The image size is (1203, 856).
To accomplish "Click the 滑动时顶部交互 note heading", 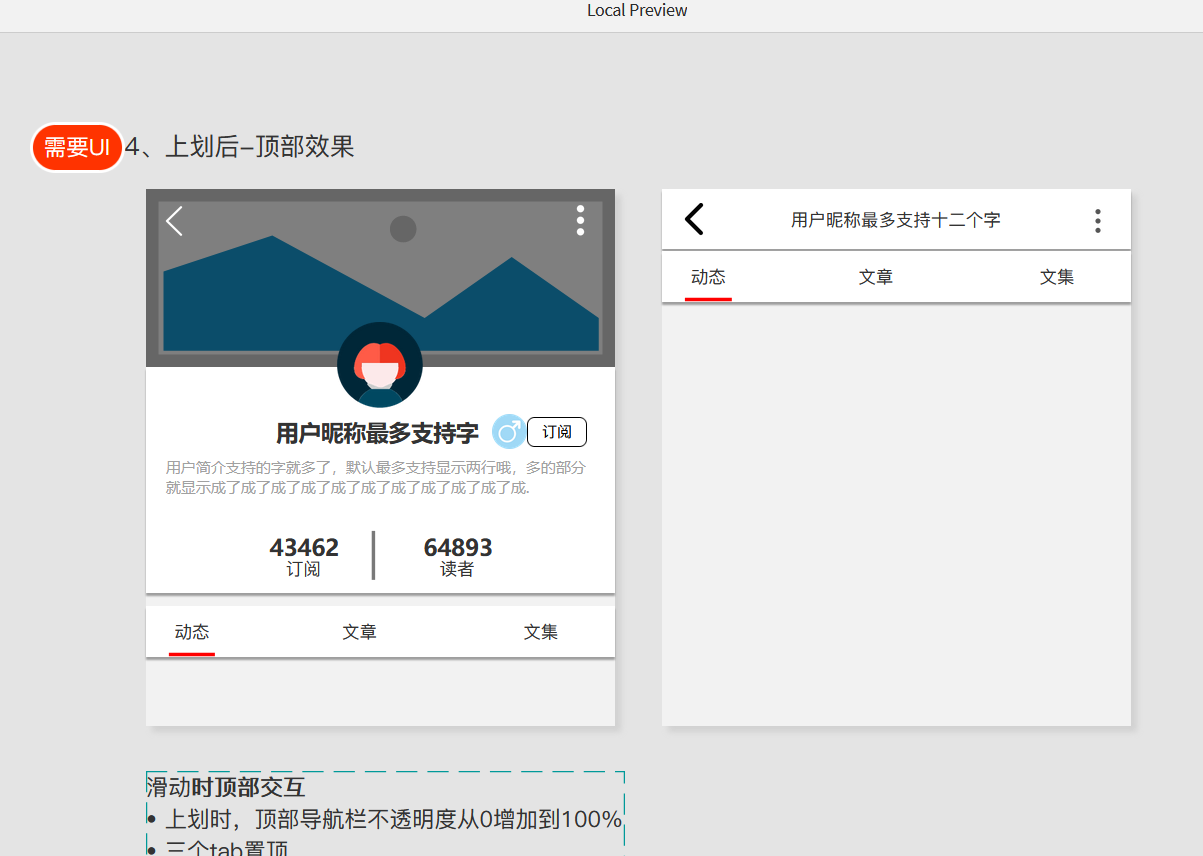I will pyautogui.click(x=226, y=787).
